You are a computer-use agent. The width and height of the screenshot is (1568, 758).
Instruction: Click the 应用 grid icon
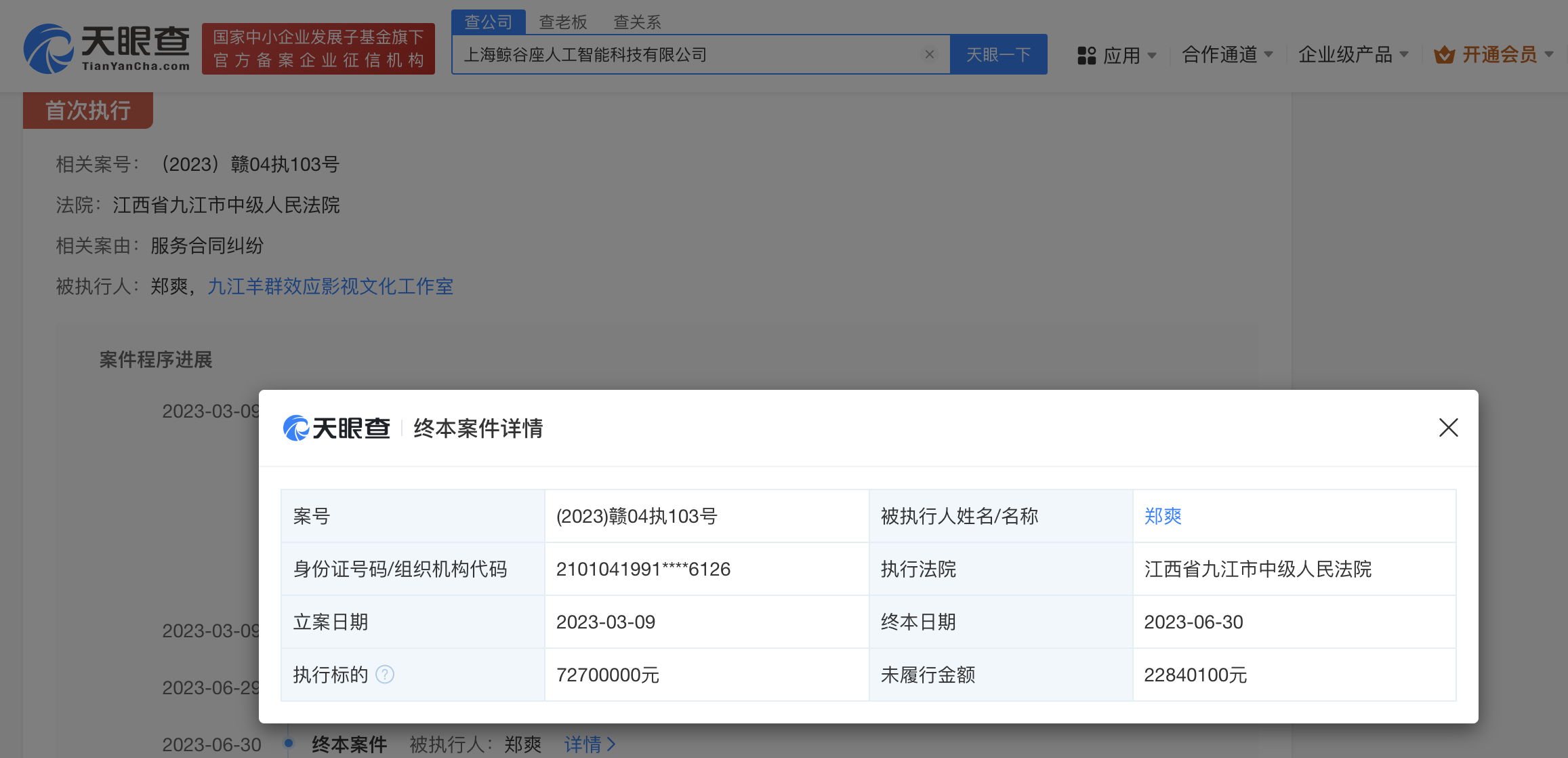(x=1086, y=56)
